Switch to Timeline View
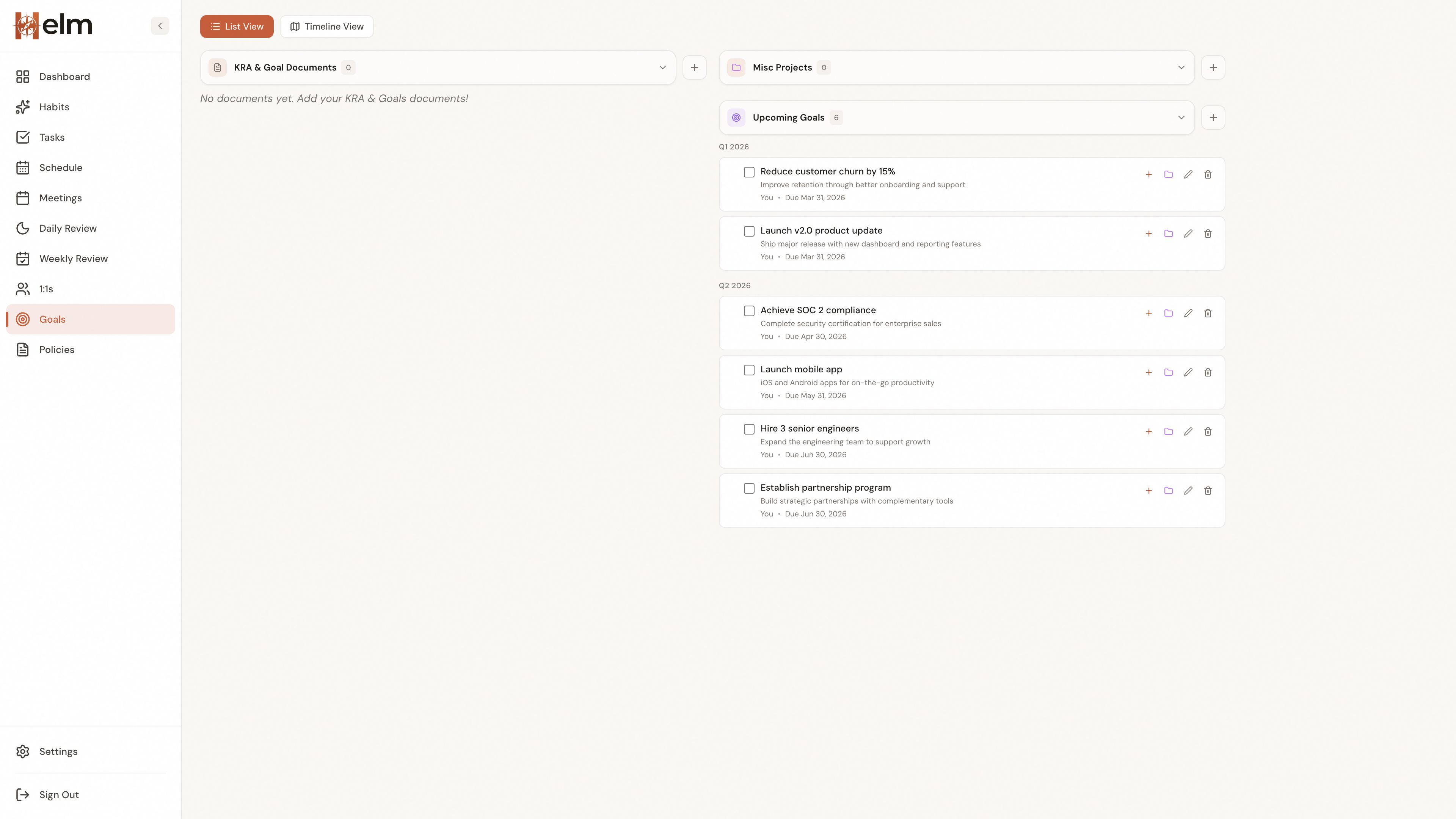Image resolution: width=1456 pixels, height=819 pixels. tap(327, 26)
